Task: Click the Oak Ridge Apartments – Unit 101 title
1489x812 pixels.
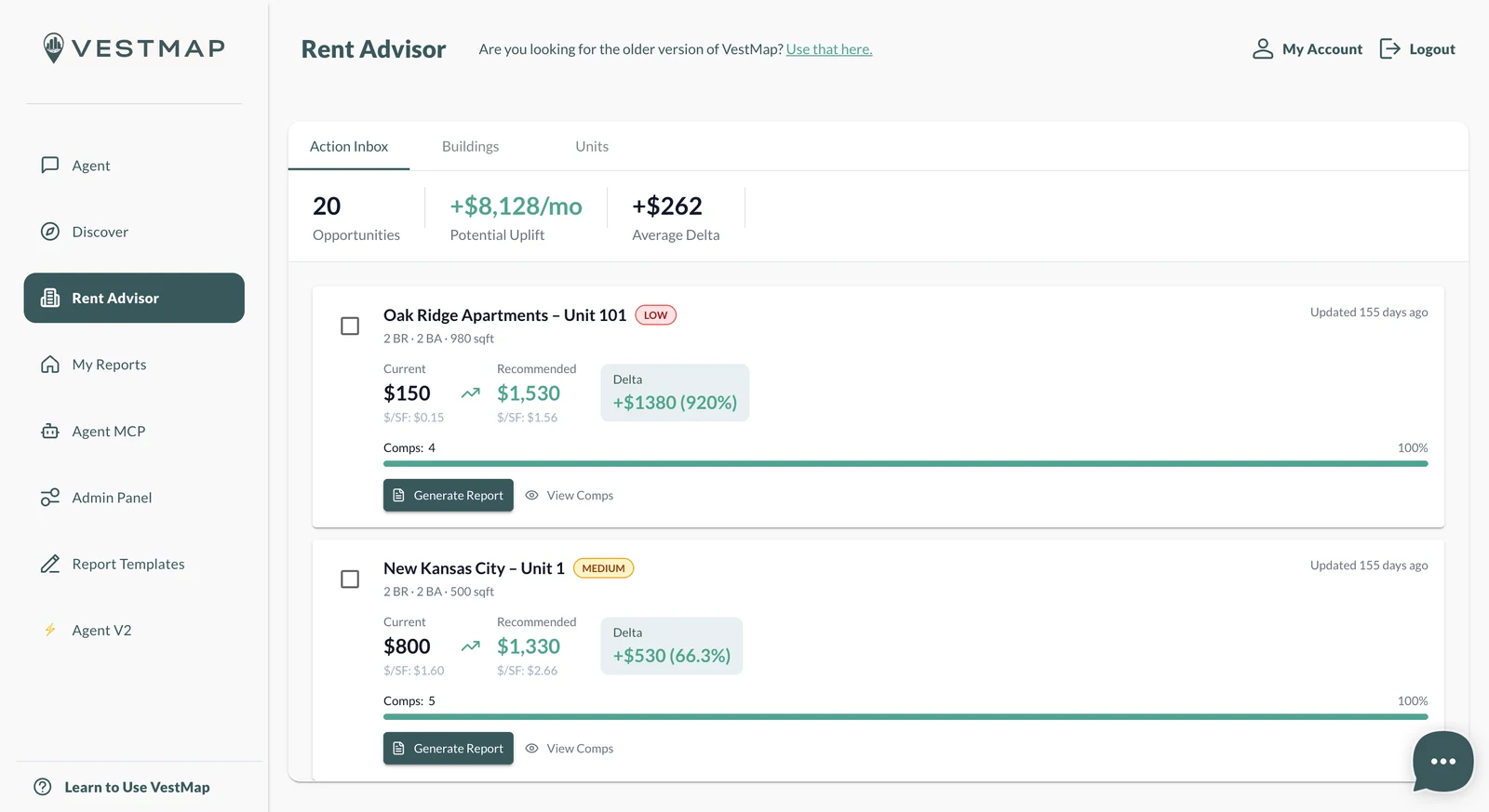Action: (x=505, y=314)
